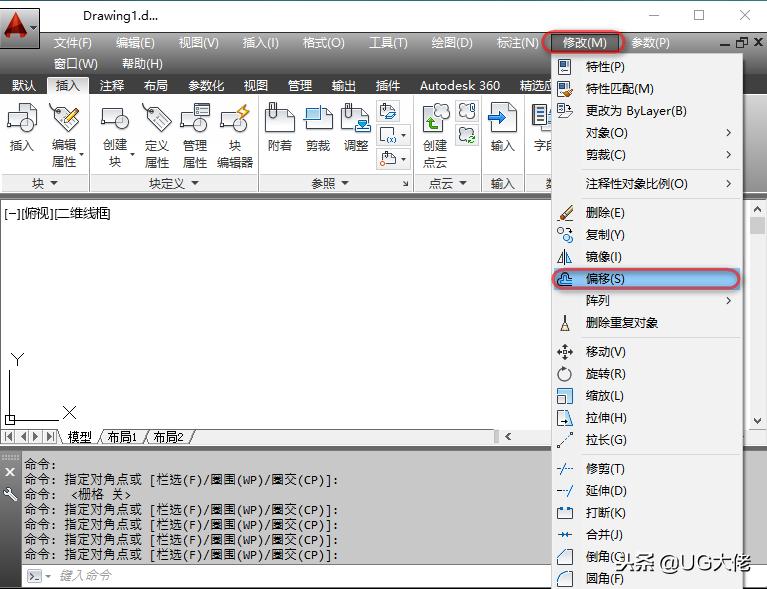Choose Stretch (拉伸) in Modify menu
The width and height of the screenshot is (767, 589).
647,418
